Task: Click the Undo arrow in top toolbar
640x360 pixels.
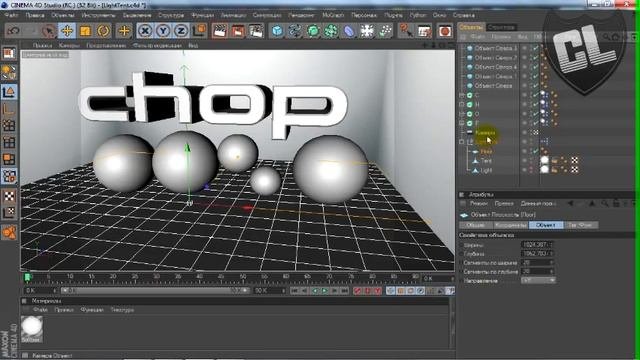Action: [x=14, y=31]
